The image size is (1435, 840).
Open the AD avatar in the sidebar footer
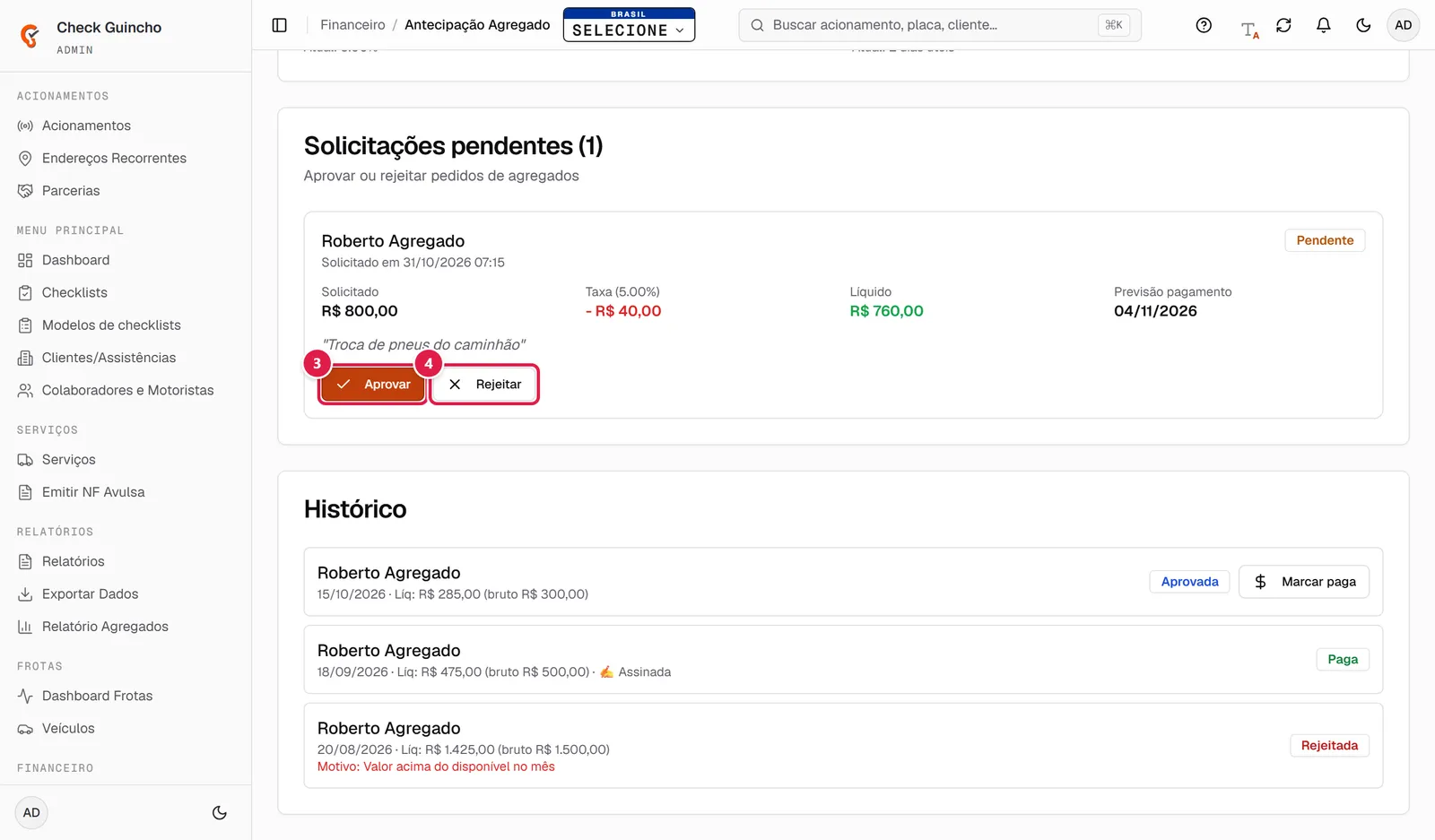[31, 813]
